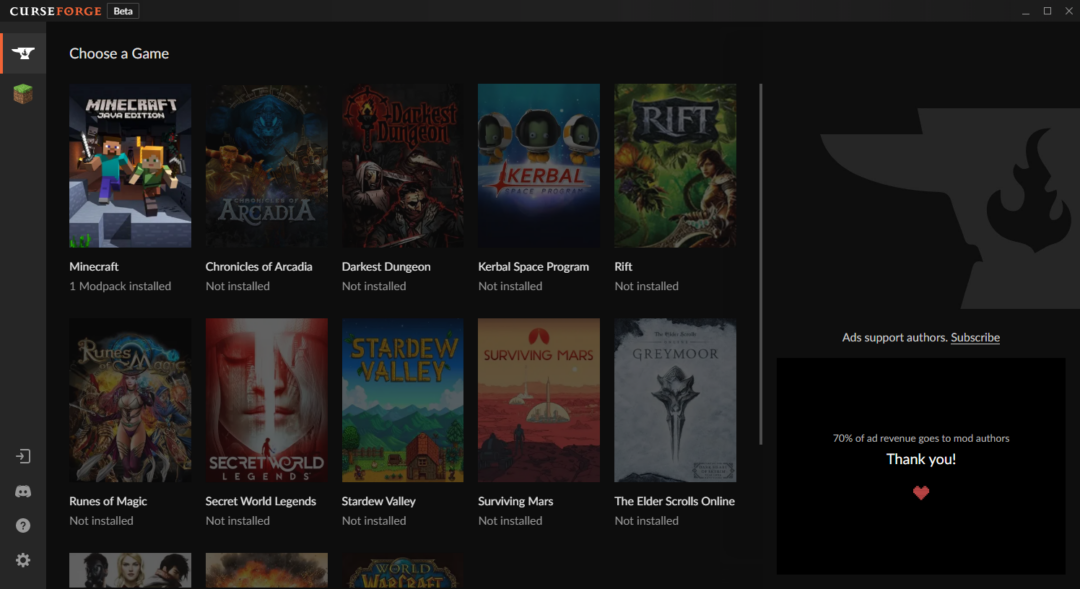Select the World of Warcraft cover art
Viewport: 1080px width, 589px height.
(403, 571)
